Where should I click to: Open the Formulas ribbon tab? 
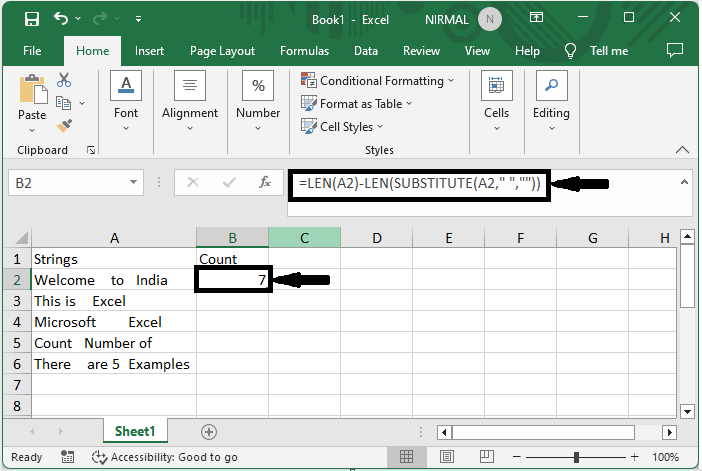(304, 51)
